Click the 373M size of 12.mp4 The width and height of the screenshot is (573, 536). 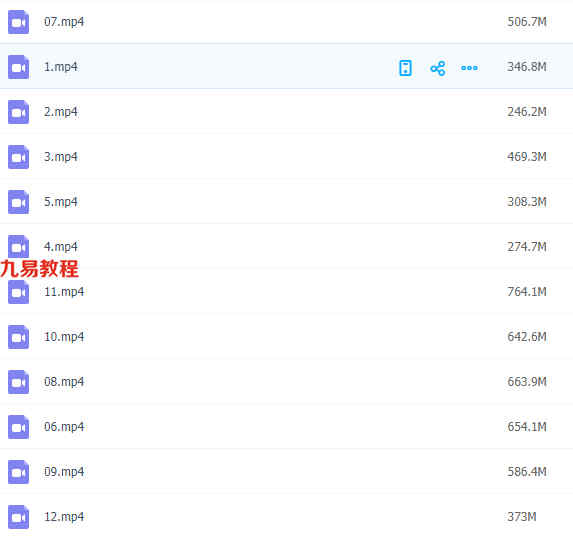[x=521, y=517]
